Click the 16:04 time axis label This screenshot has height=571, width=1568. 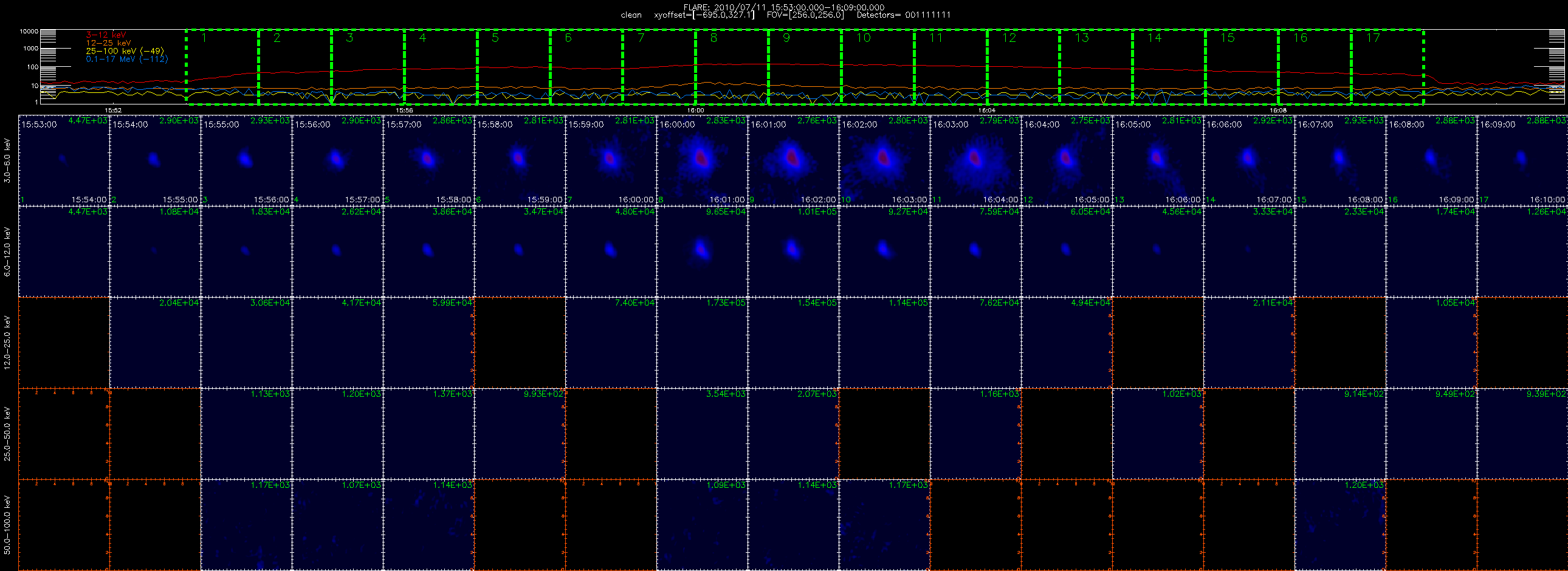pyautogui.click(x=987, y=110)
